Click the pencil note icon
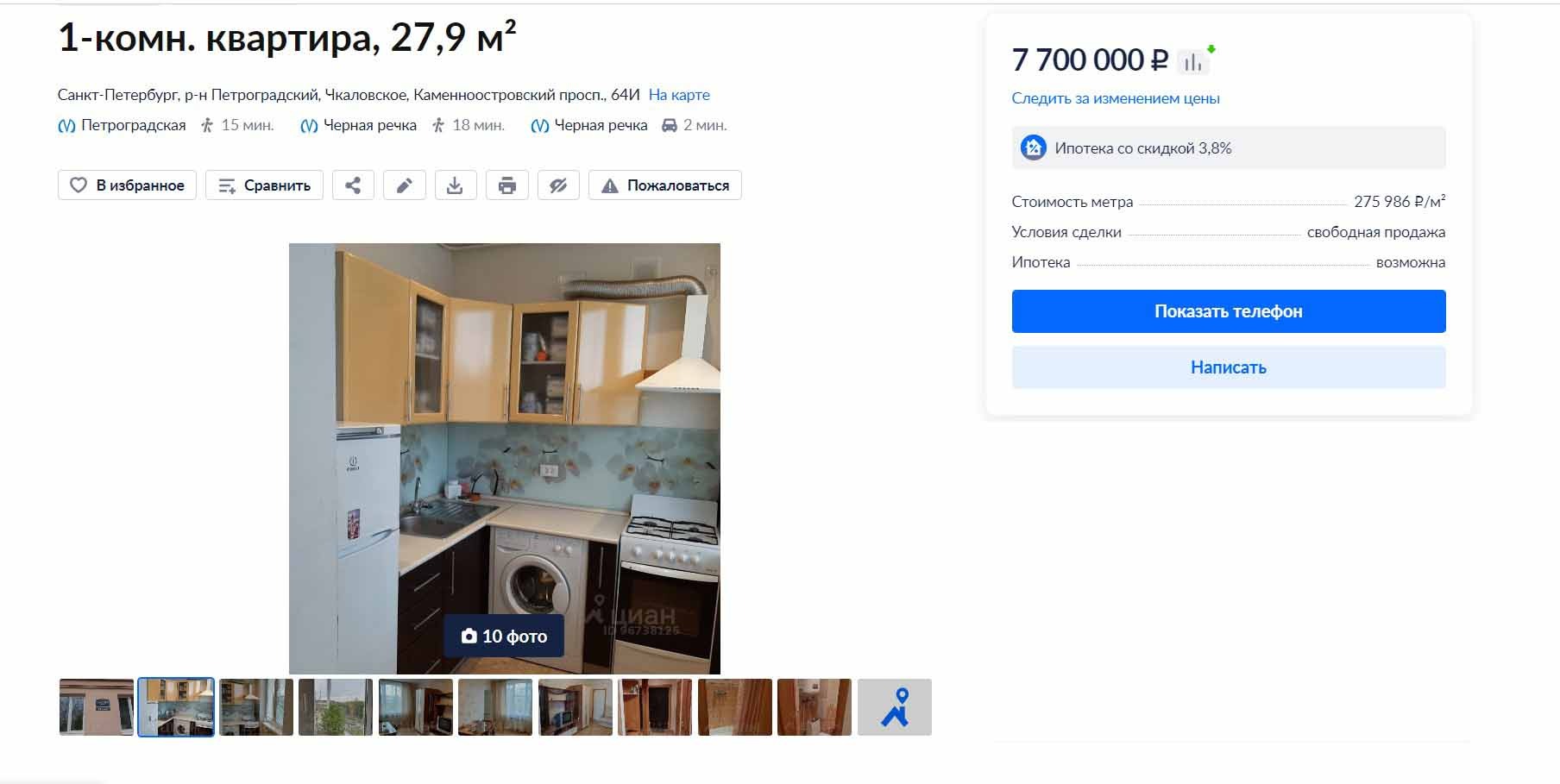This screenshot has width=1560, height=784. click(404, 185)
